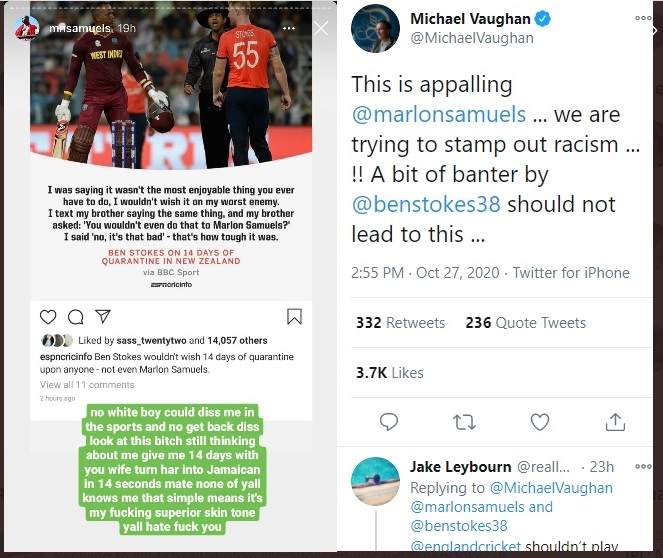Image resolution: width=663 pixels, height=558 pixels.
Task: Open @marlonsamuels mention in tweet text
Action: pyautogui.click(x=439, y=114)
